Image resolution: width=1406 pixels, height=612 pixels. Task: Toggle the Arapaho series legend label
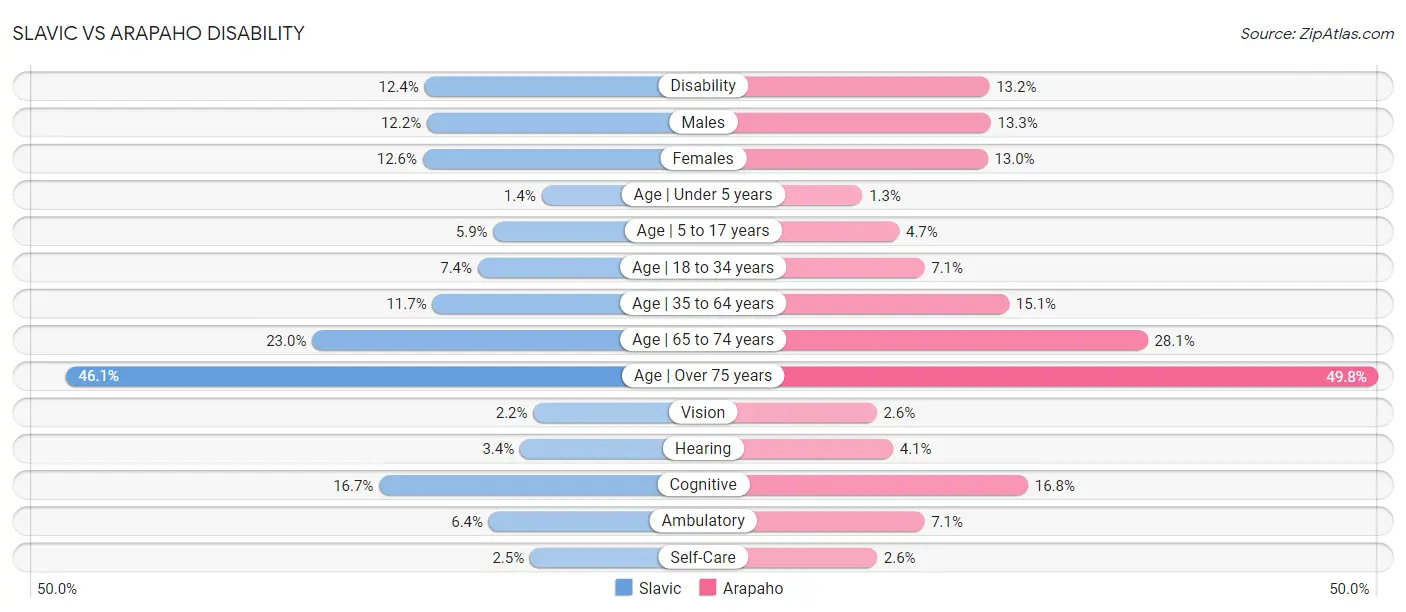tap(753, 589)
